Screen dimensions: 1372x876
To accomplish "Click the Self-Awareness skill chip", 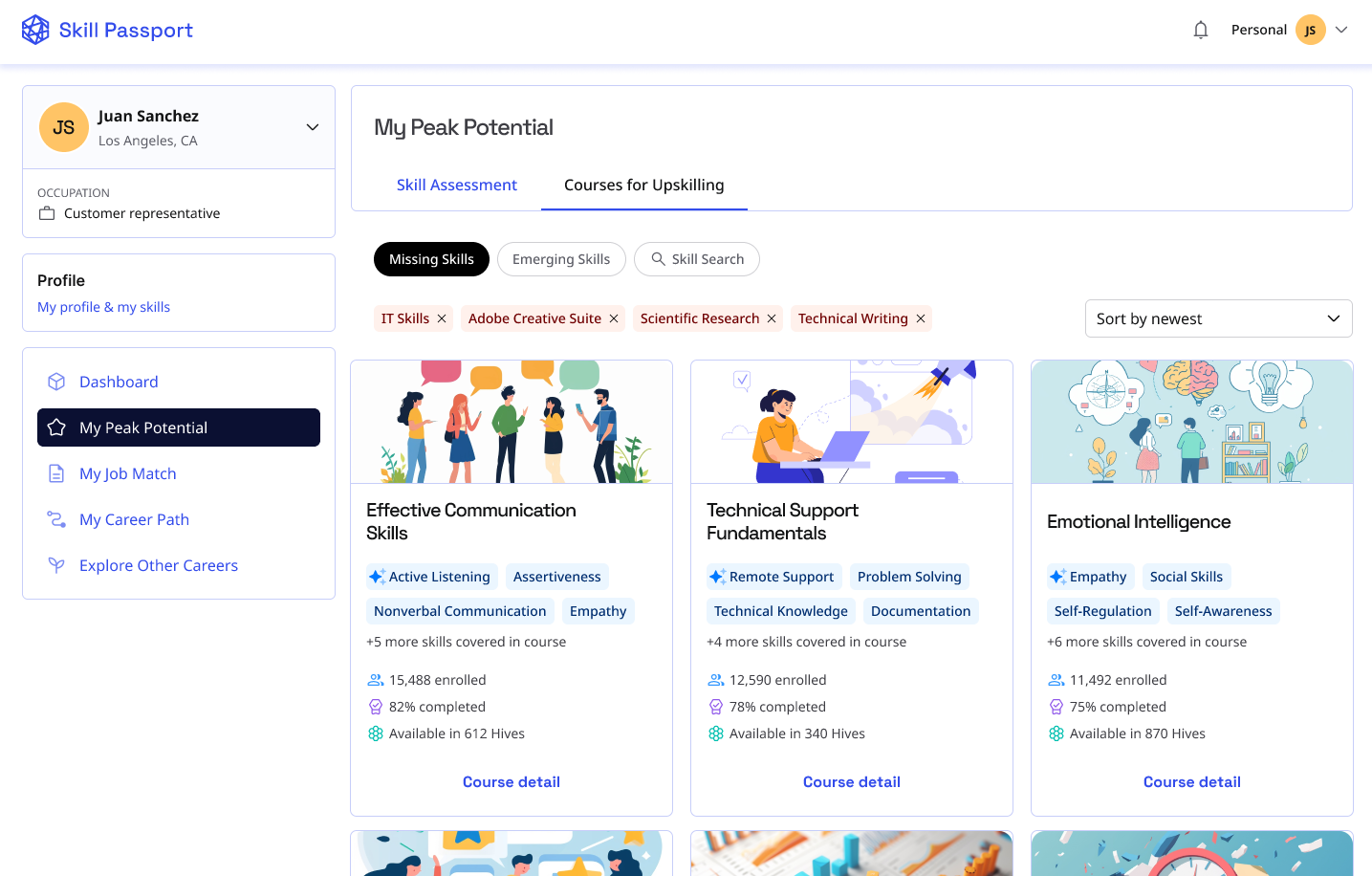I will click(1224, 611).
